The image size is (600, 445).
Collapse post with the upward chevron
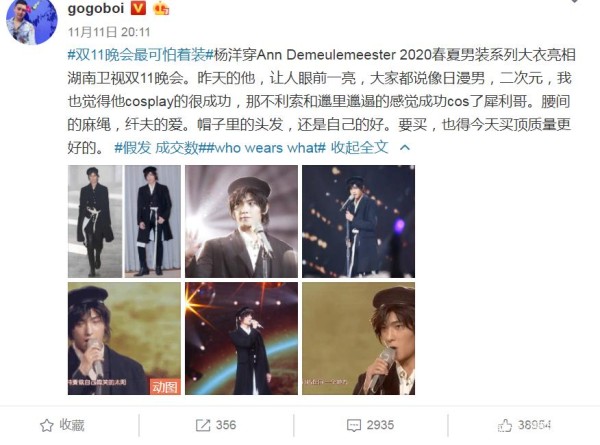click(x=405, y=148)
